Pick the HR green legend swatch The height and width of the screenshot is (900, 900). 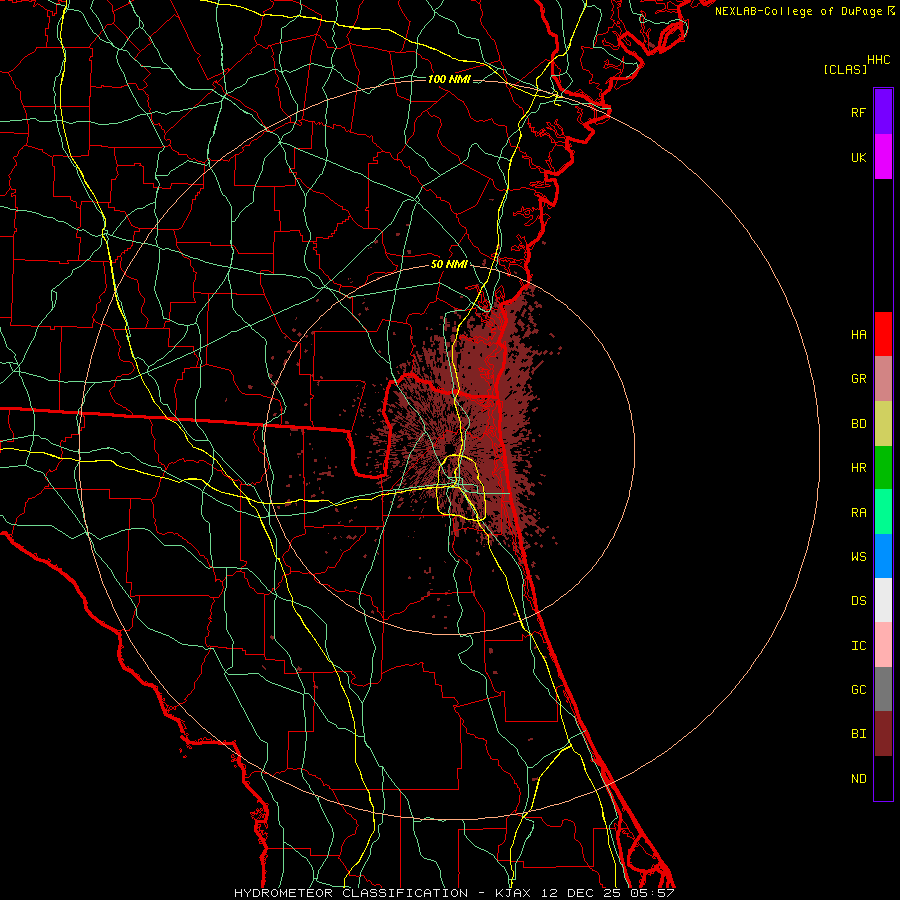point(883,467)
